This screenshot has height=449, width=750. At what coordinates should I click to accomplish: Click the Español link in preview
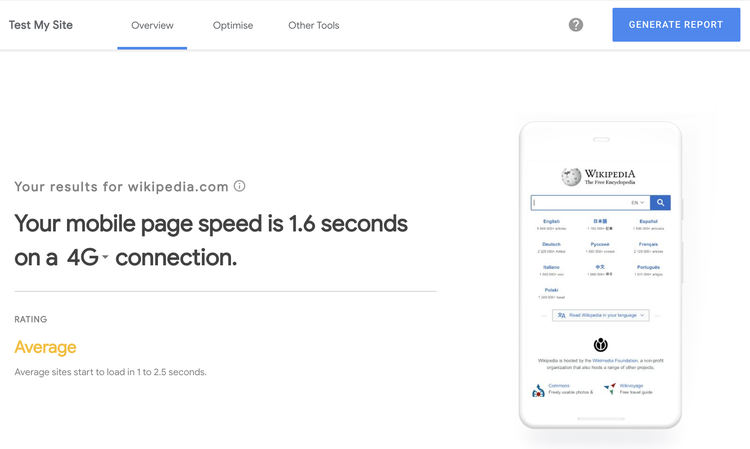[x=648, y=221]
